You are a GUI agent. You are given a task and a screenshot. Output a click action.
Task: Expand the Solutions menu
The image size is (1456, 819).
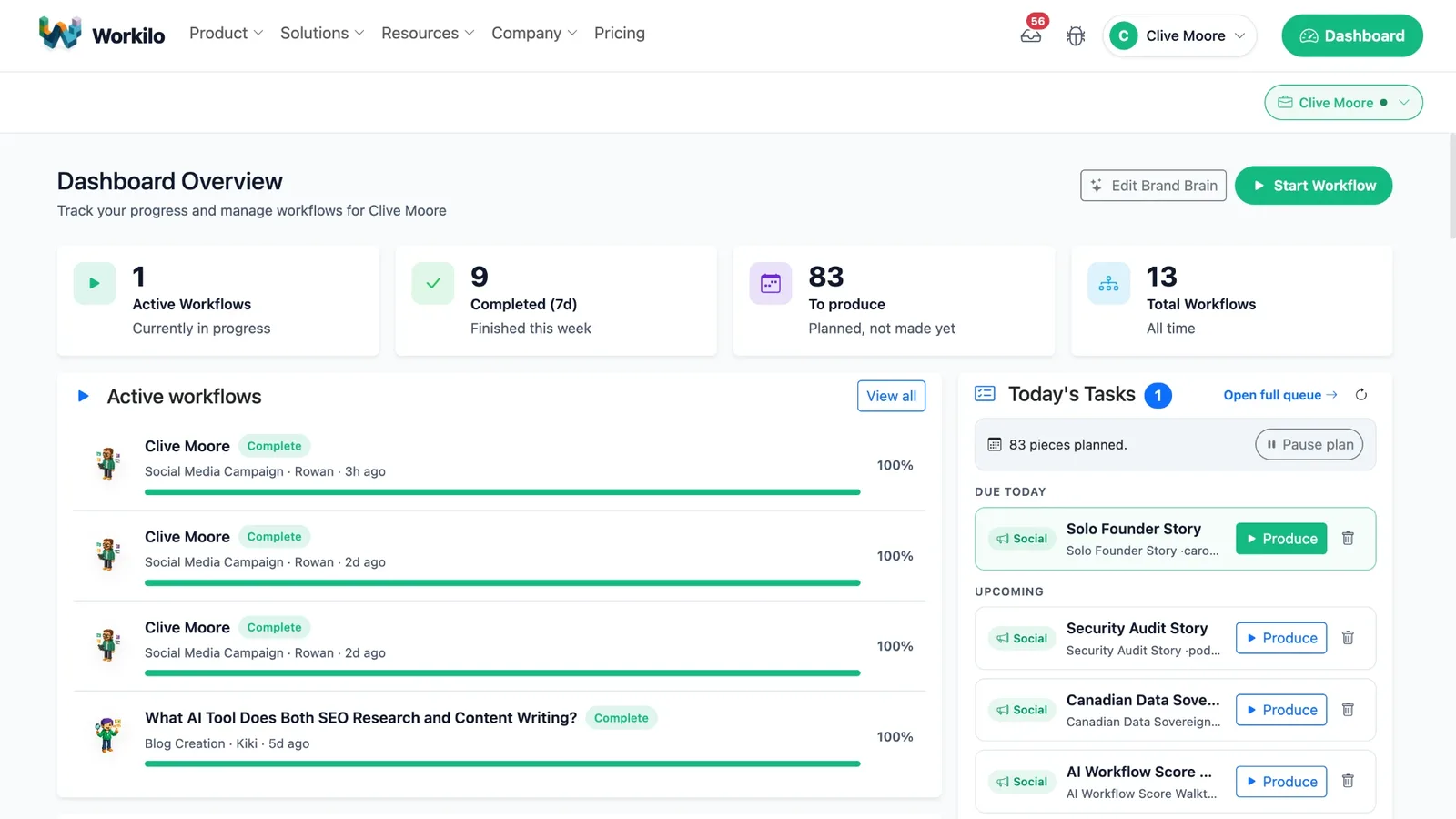point(322,34)
